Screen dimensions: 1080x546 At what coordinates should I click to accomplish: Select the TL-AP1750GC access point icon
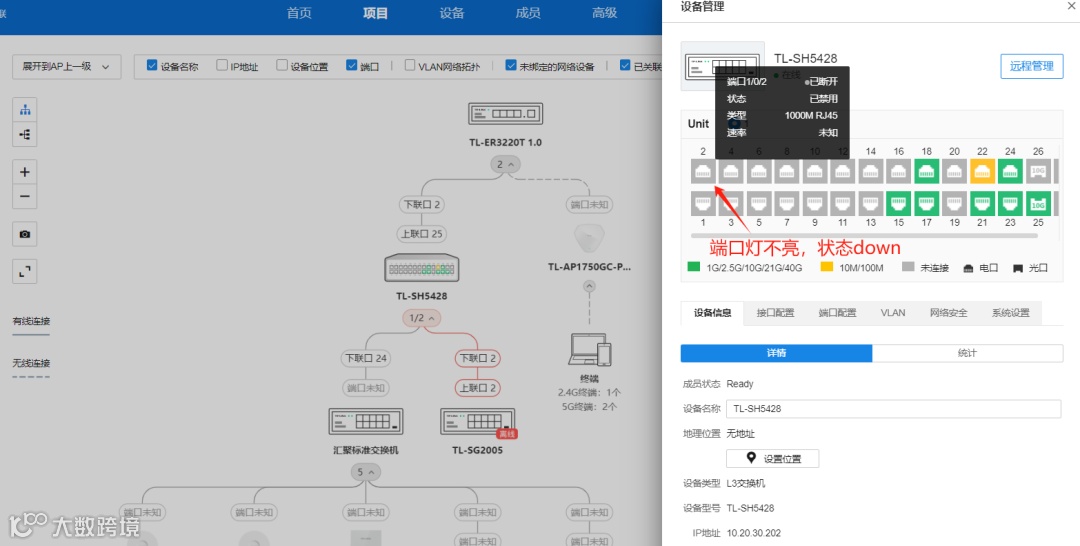click(x=589, y=239)
